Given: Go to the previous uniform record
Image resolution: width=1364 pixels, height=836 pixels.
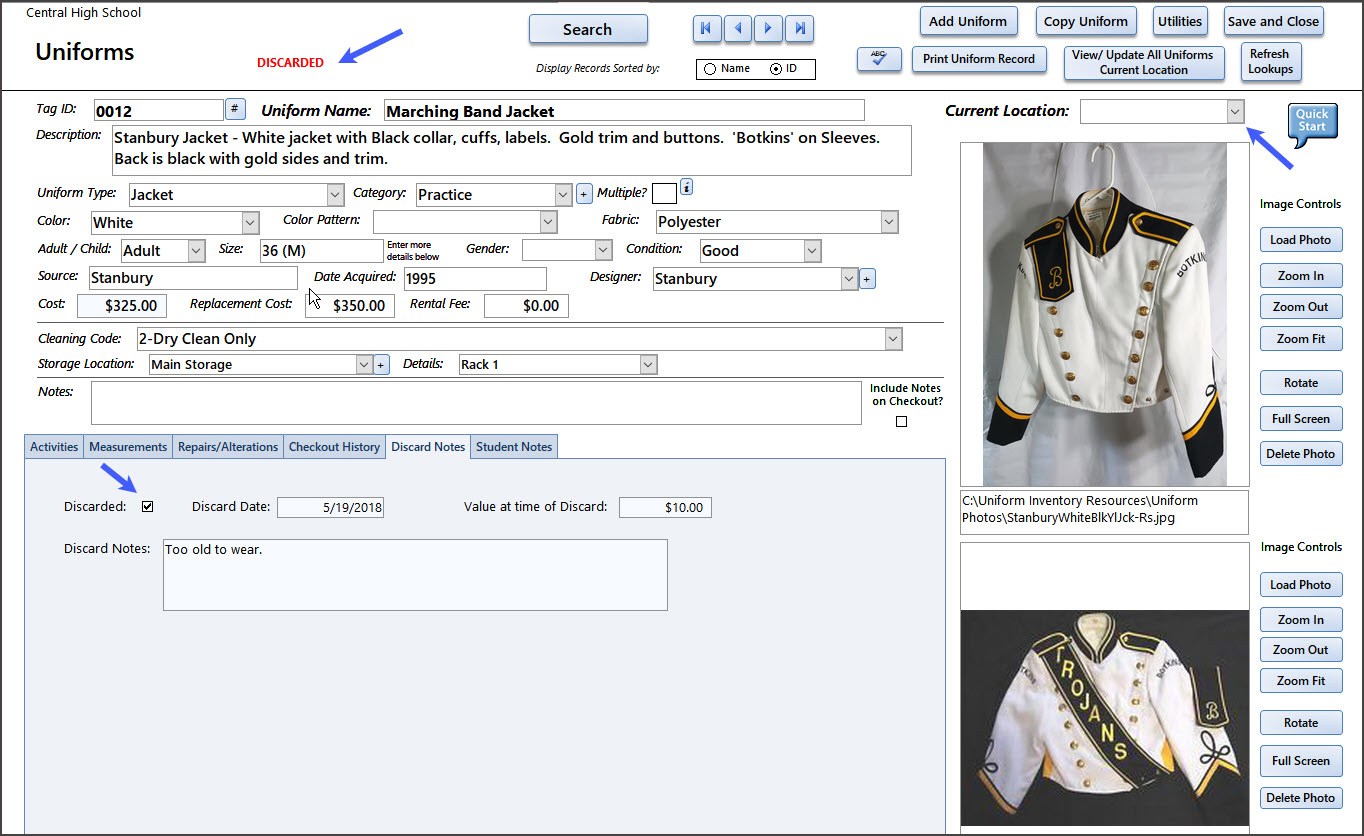Looking at the screenshot, I should [x=737, y=29].
